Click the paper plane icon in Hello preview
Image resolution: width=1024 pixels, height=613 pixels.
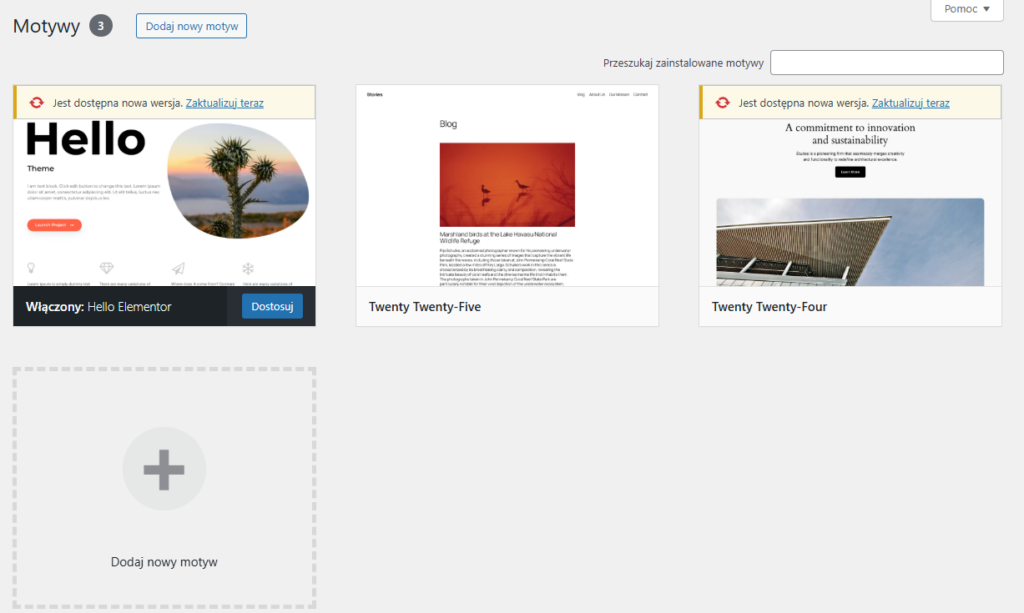(178, 268)
